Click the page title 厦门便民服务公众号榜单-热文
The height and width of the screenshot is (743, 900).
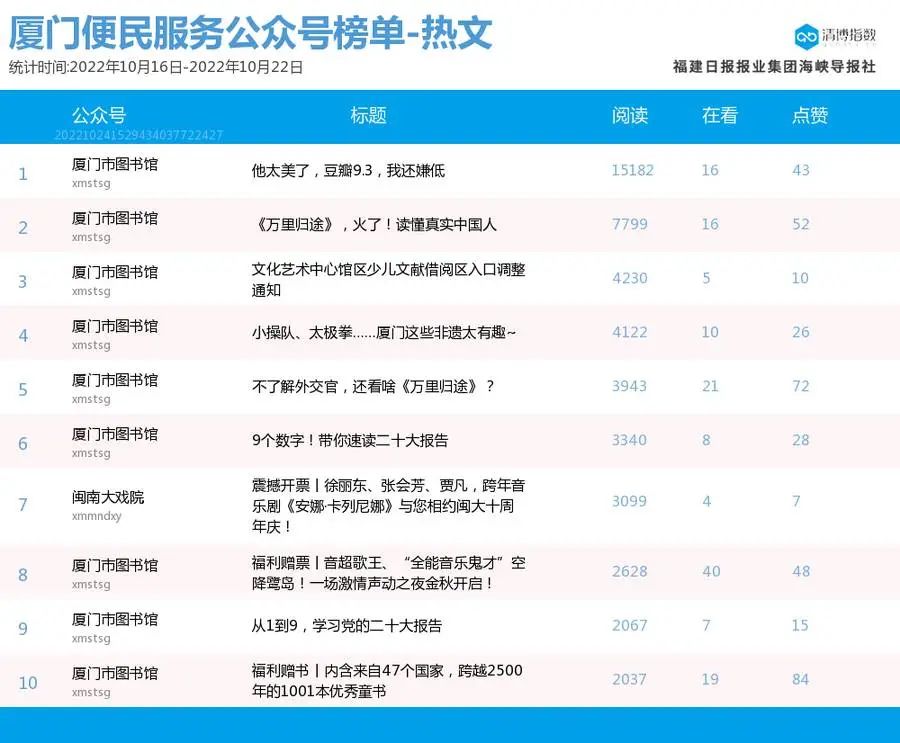pos(250,34)
